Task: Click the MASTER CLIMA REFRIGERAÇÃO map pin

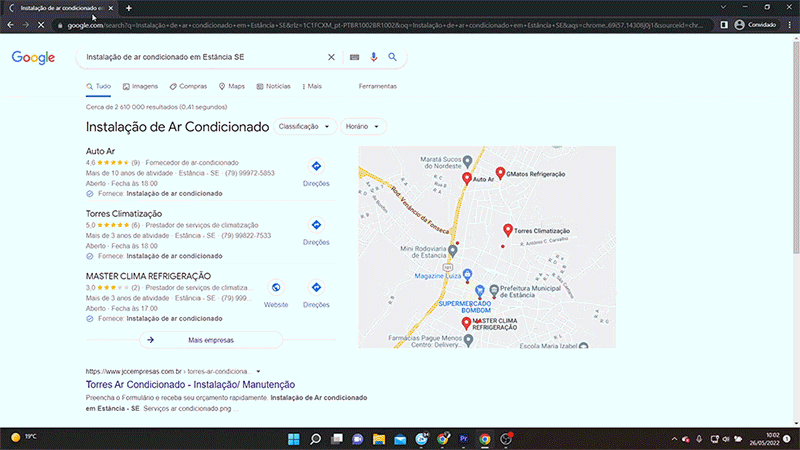Action: point(466,323)
